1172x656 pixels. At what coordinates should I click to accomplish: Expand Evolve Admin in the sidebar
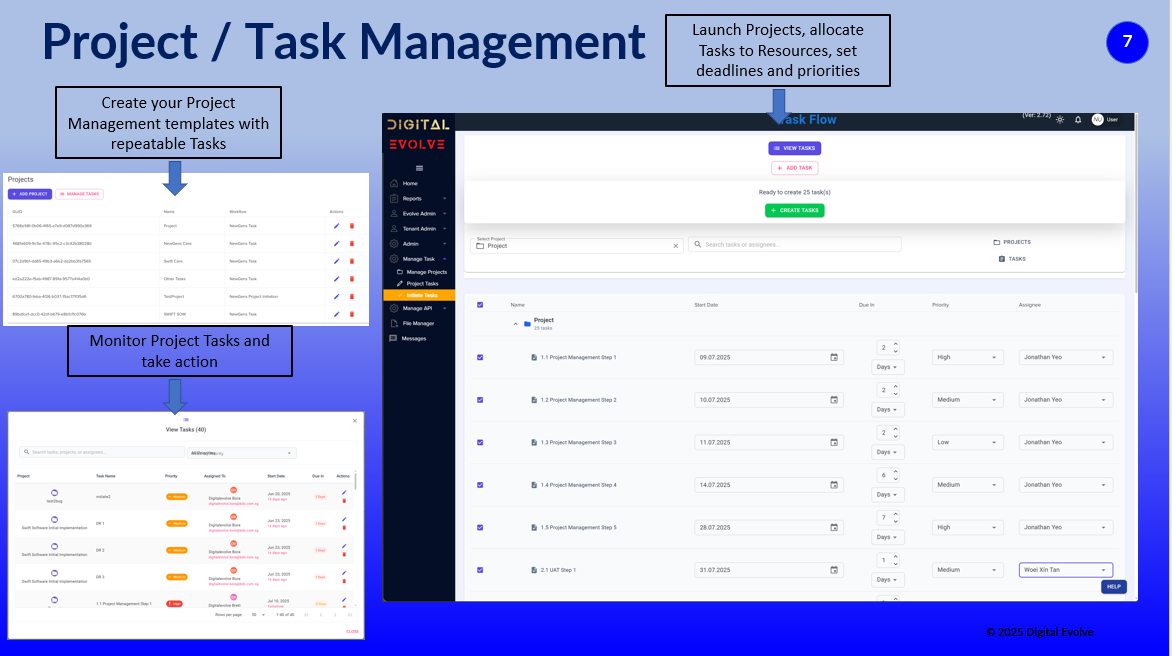[x=419, y=214]
